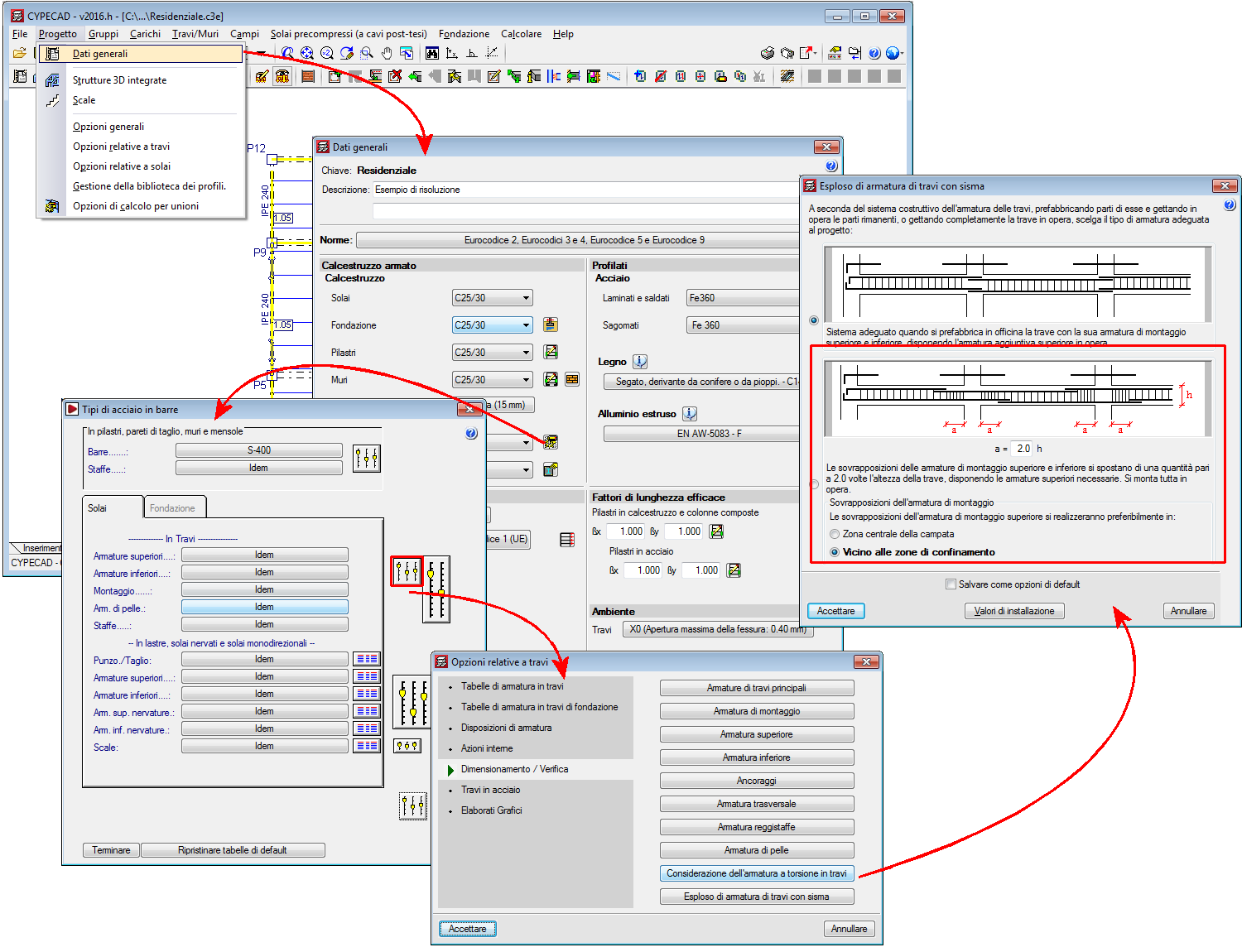This screenshot has height=952, width=1242.
Task: Open the Travi/Muri menu
Action: point(195,34)
